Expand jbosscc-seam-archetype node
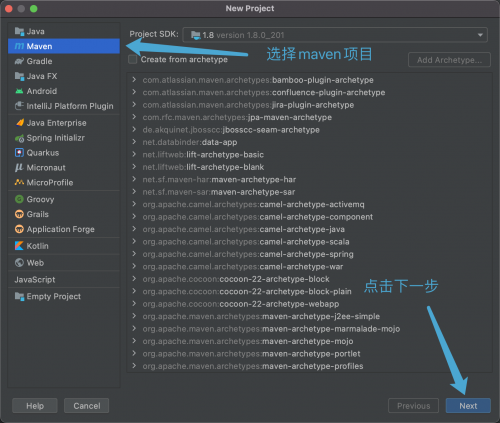Viewport: 500px width, 423px height. pyautogui.click(x=134, y=129)
